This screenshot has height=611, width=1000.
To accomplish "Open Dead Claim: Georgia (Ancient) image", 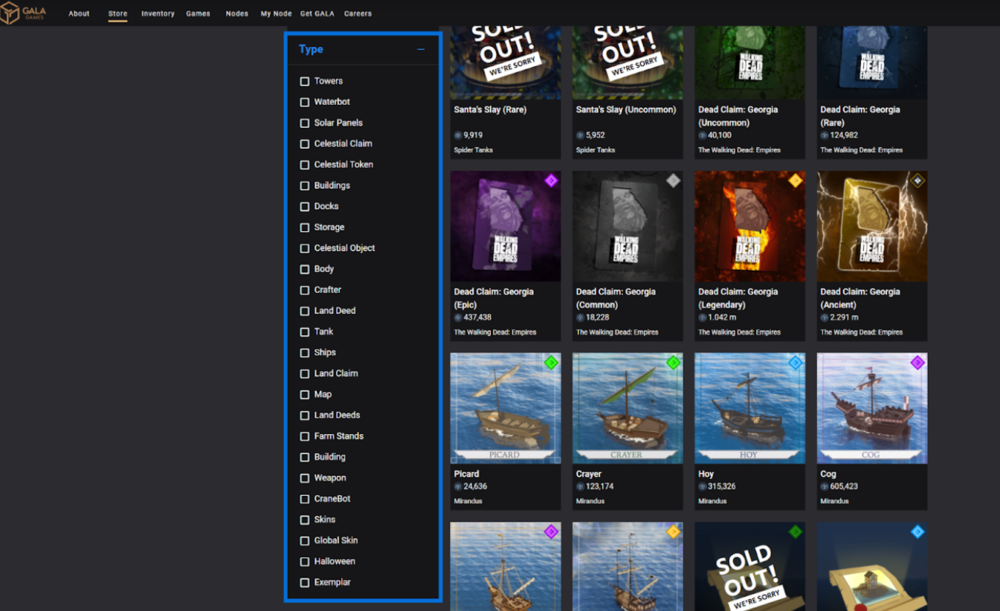I will point(872,226).
